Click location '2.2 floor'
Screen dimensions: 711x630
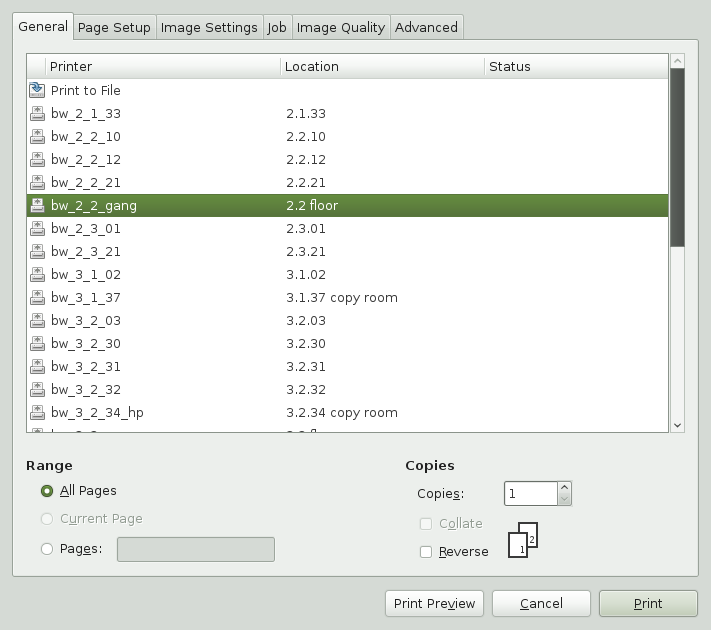(x=312, y=205)
